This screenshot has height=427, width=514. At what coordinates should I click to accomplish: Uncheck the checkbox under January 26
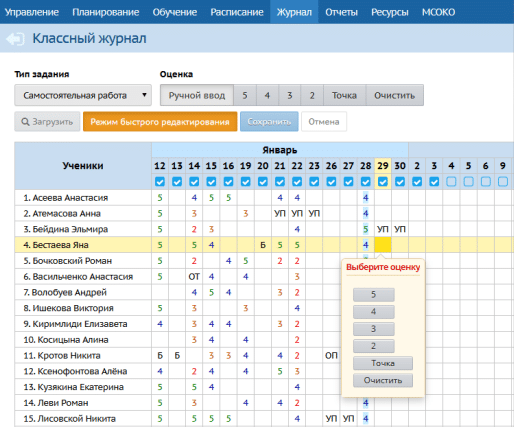331,182
